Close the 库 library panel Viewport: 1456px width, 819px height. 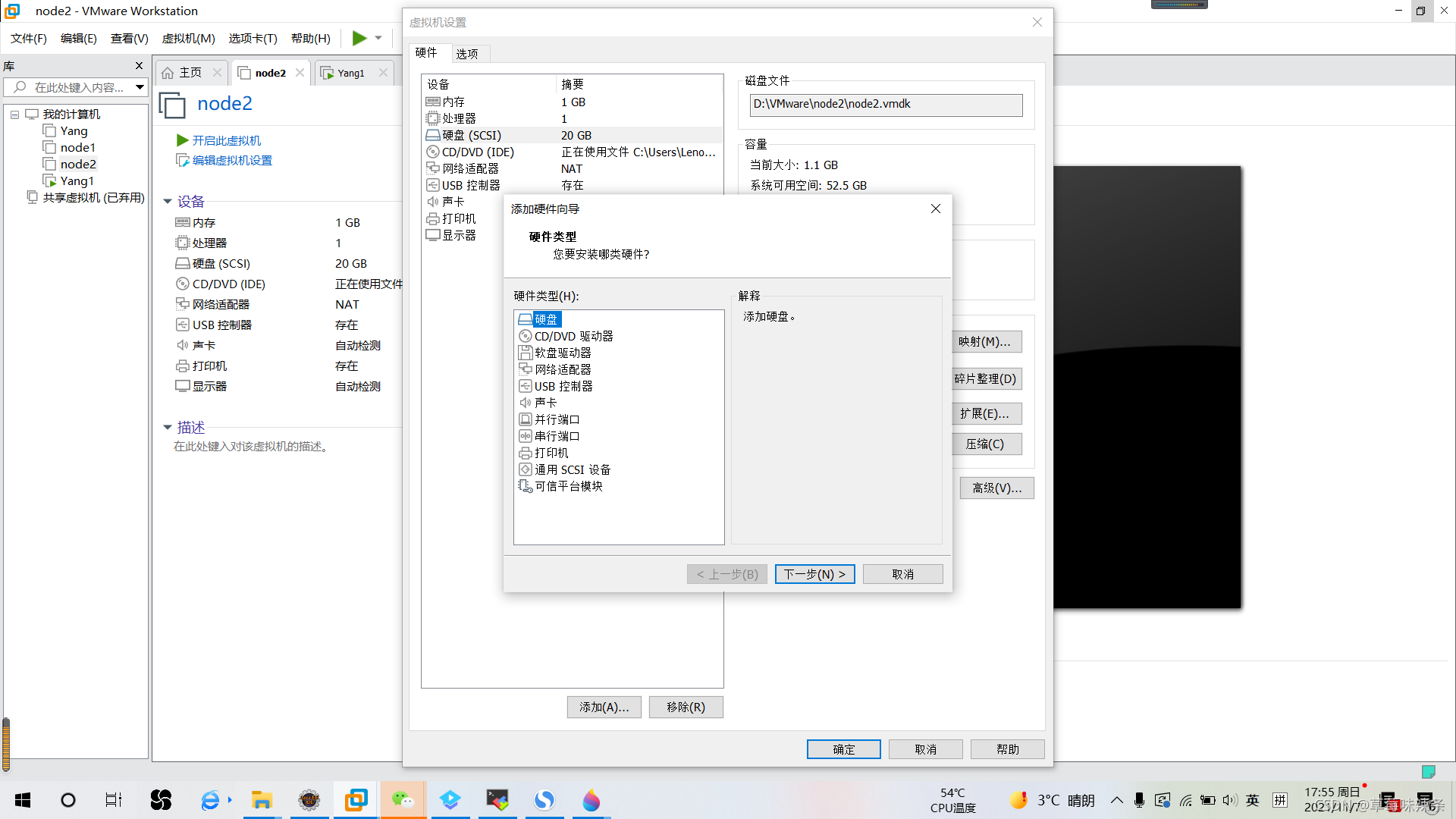[x=139, y=66]
